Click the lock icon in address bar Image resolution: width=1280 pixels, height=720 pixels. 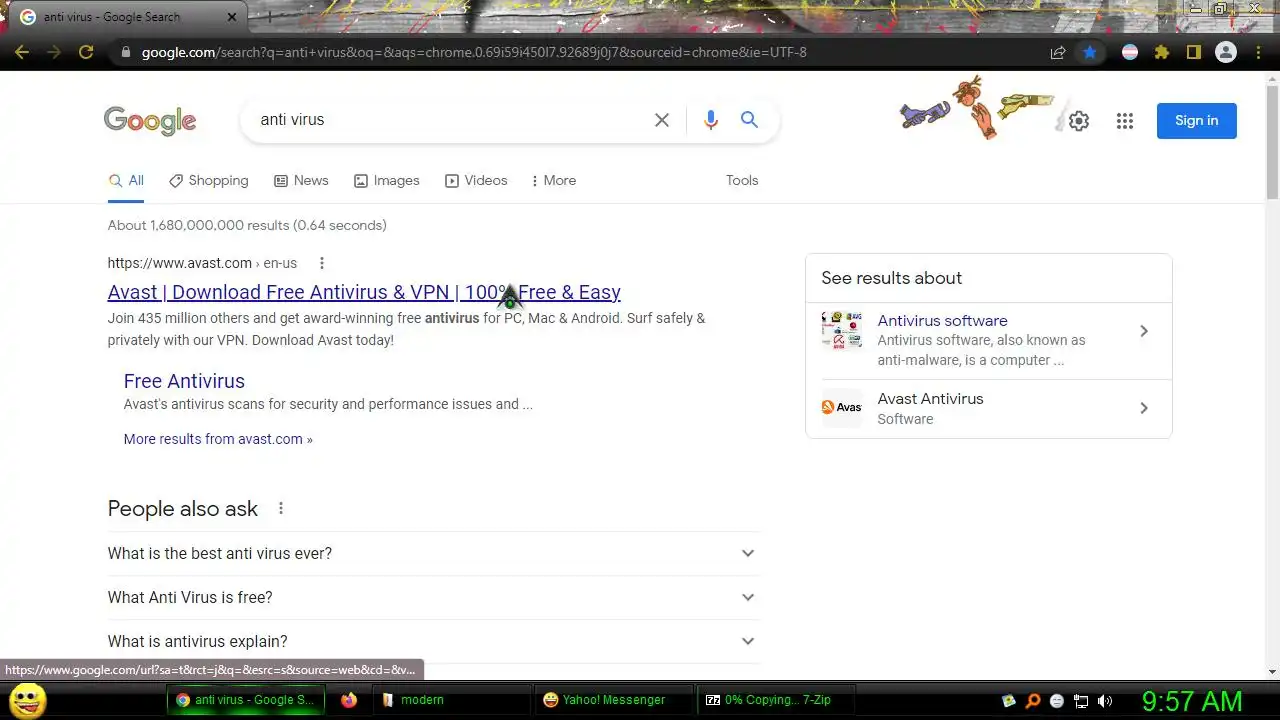pyautogui.click(x=125, y=52)
